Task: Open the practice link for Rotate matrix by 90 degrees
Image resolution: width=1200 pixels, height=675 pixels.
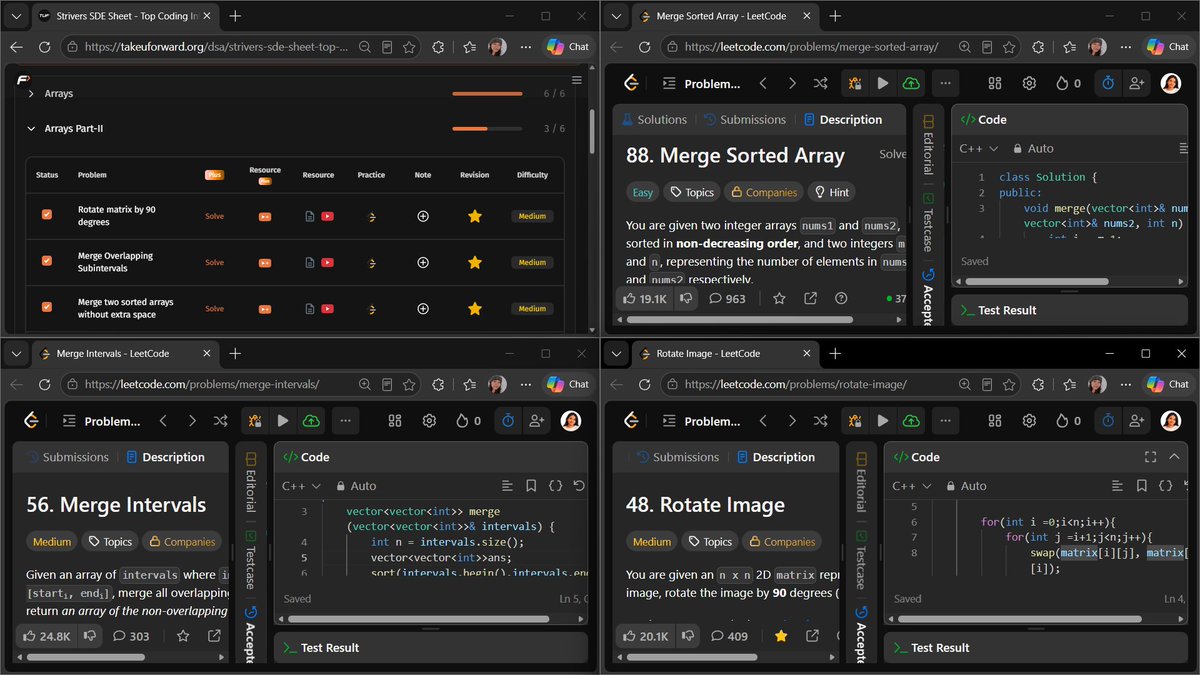Action: point(372,216)
